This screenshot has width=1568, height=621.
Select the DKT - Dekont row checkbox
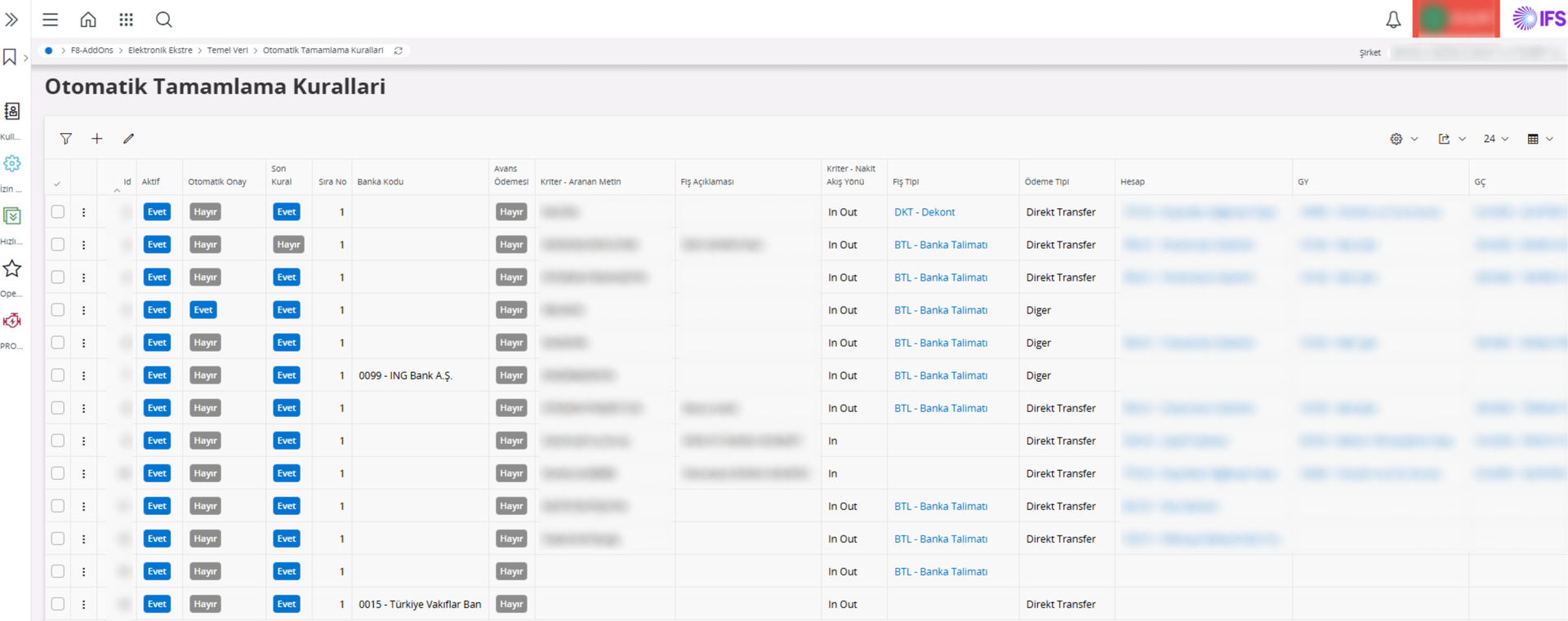(x=58, y=212)
